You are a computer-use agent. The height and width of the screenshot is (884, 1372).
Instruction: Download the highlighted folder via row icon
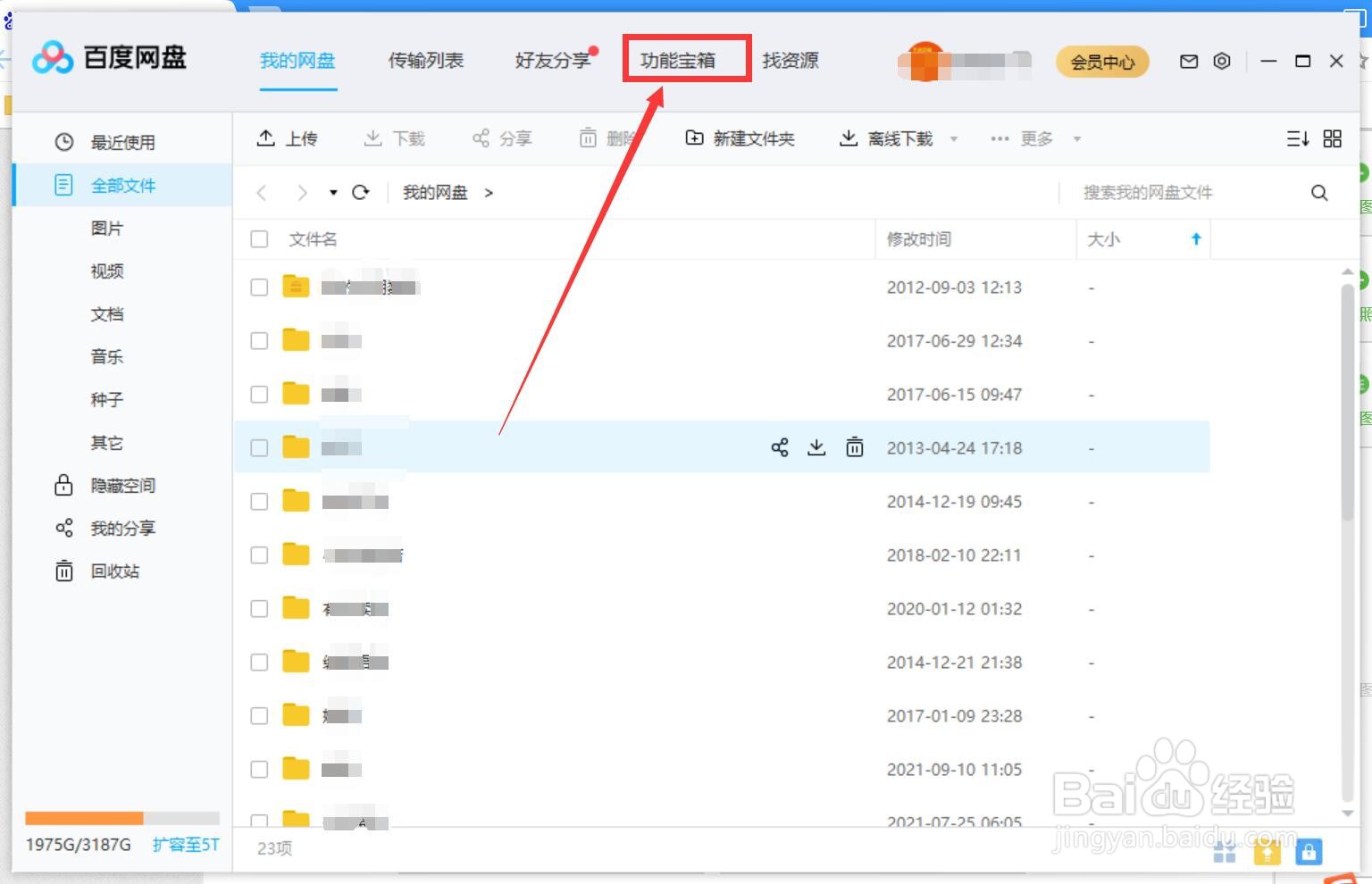point(816,447)
